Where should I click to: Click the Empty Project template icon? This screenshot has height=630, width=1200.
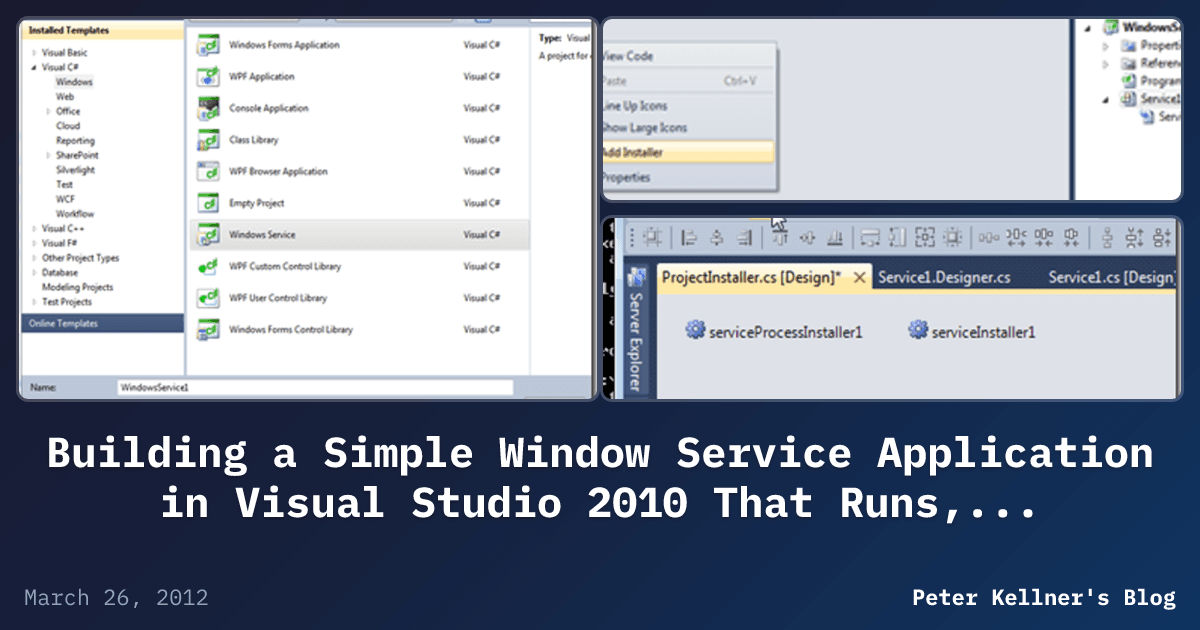point(208,203)
